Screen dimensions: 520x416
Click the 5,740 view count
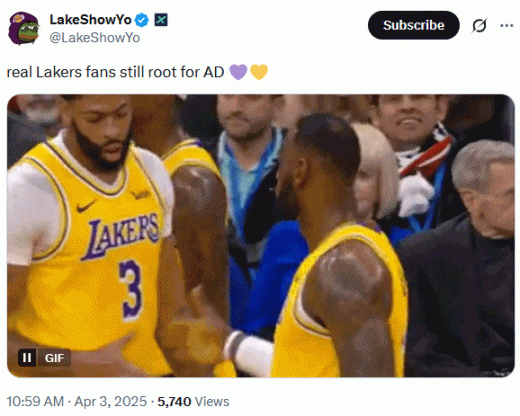pyautogui.click(x=174, y=401)
